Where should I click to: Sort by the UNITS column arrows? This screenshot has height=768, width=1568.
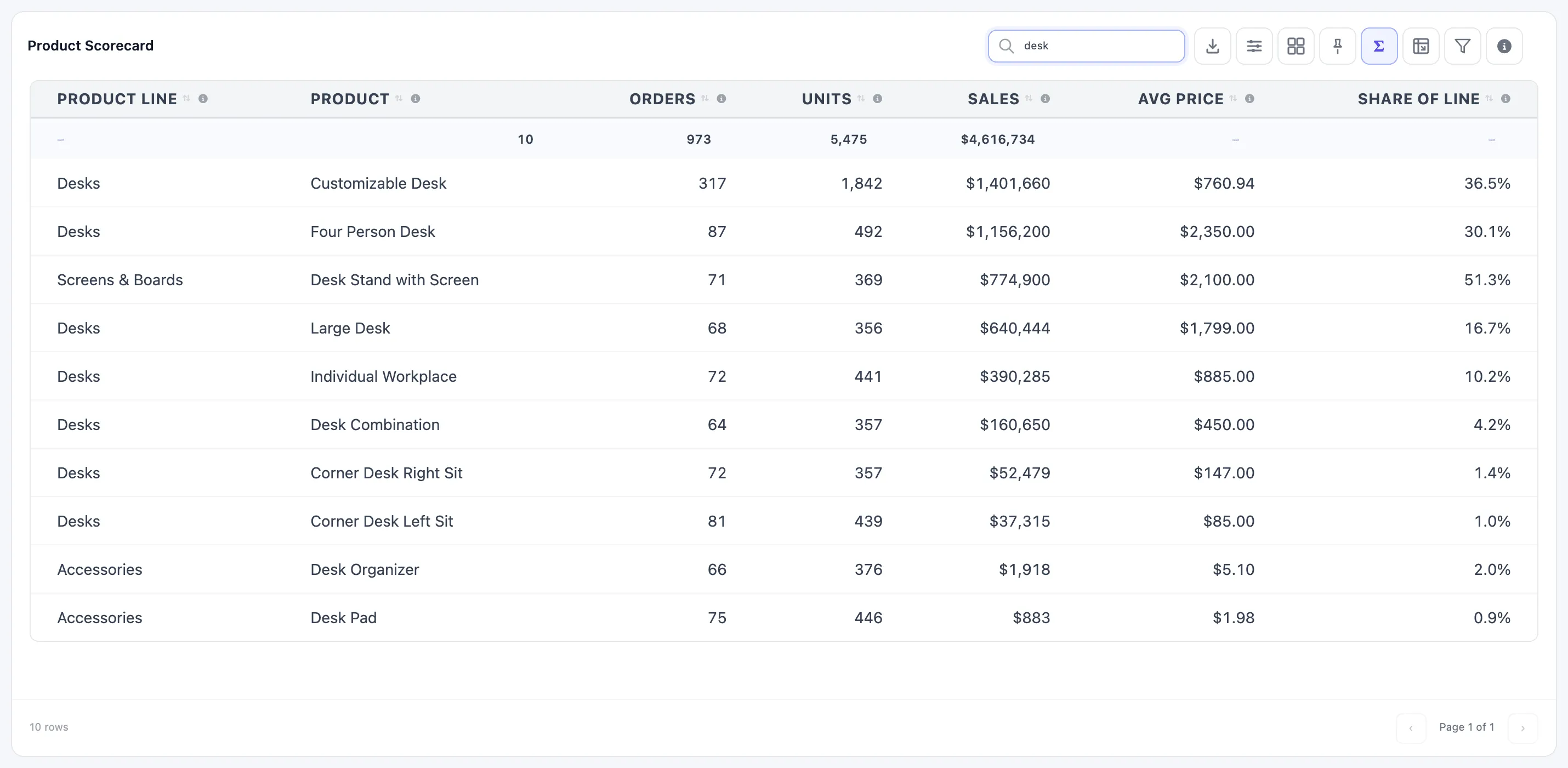coord(861,99)
